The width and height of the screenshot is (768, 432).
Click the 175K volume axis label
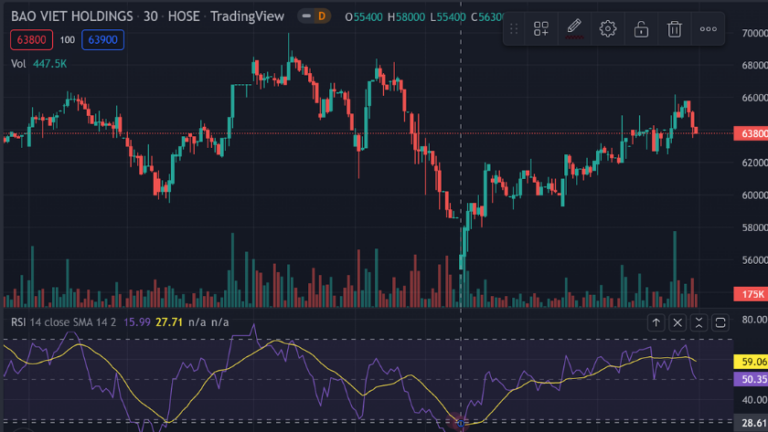[750, 294]
